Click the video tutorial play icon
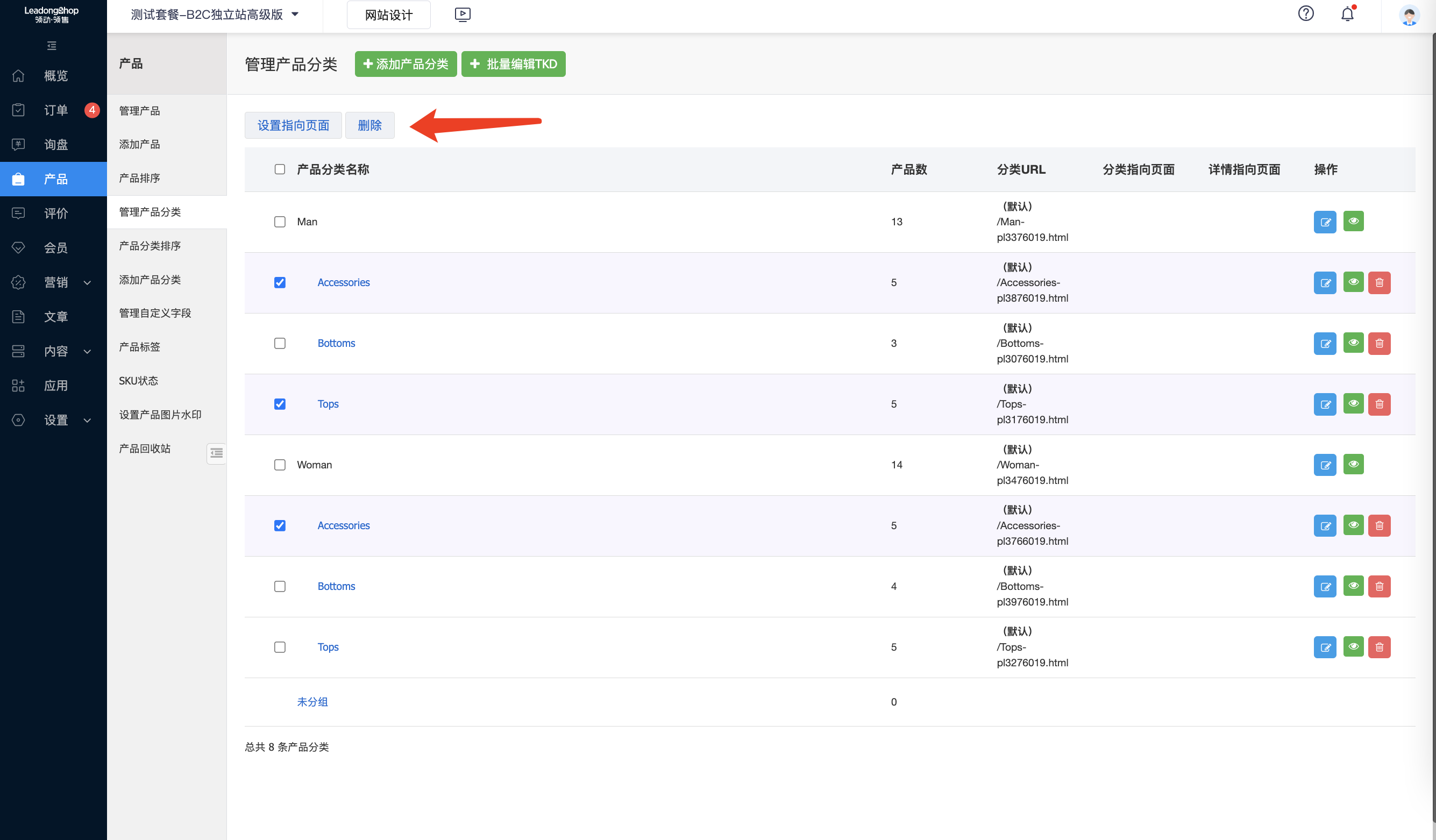The image size is (1436, 840). (462, 14)
